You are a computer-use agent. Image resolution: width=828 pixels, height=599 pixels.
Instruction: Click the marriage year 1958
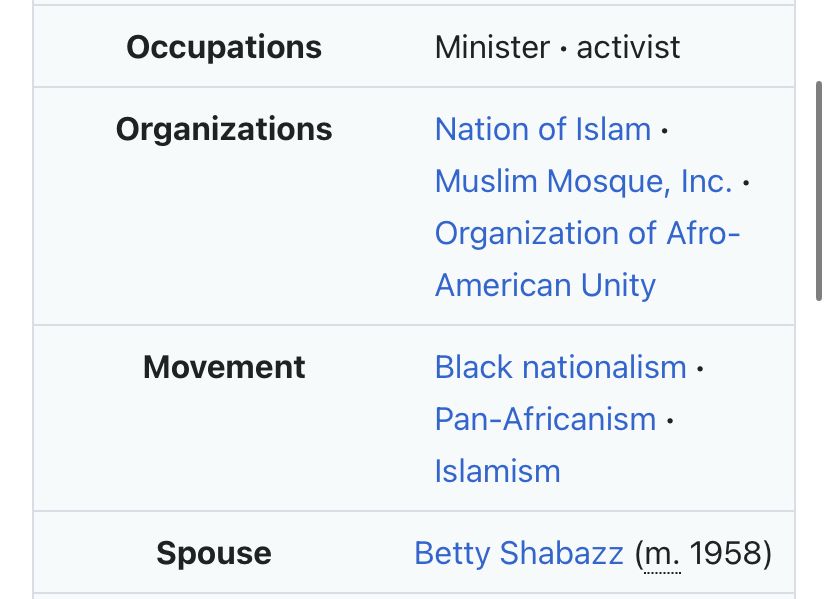coord(726,553)
